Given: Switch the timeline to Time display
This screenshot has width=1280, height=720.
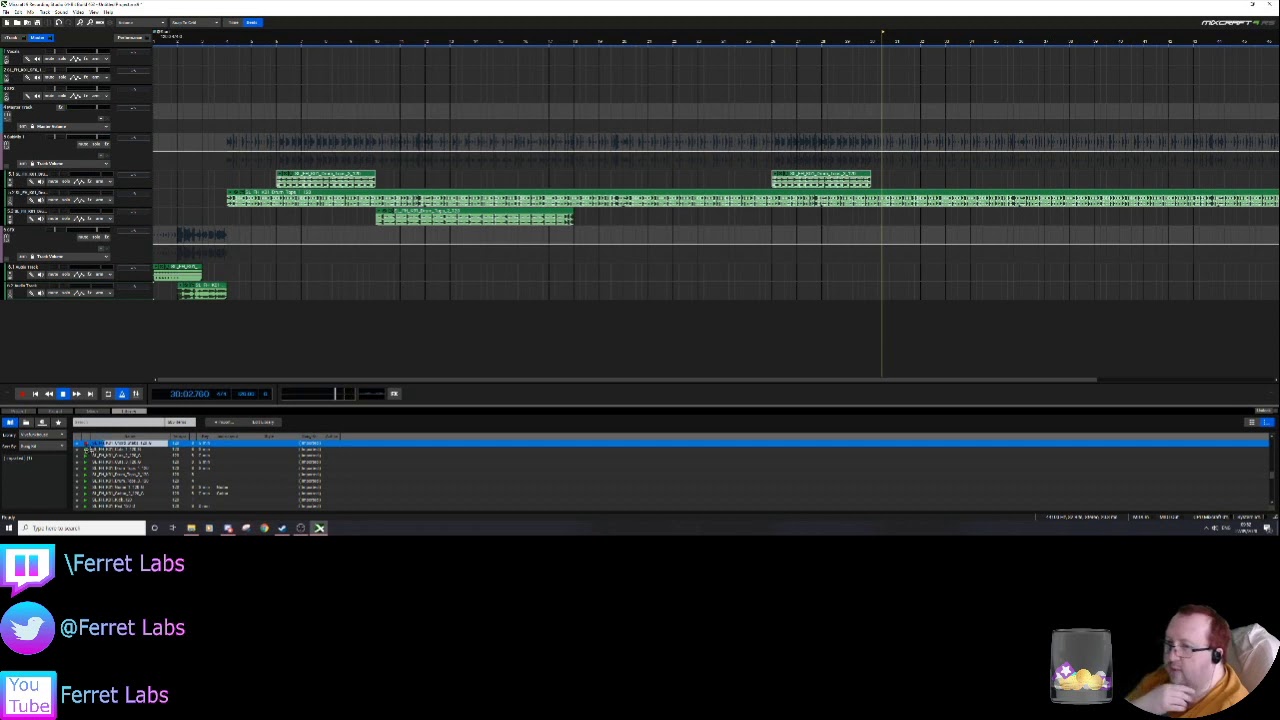Looking at the screenshot, I should [233, 22].
